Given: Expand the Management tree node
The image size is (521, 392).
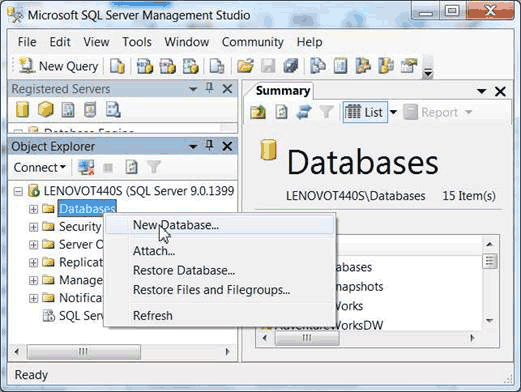Looking at the screenshot, I should 33,280.
